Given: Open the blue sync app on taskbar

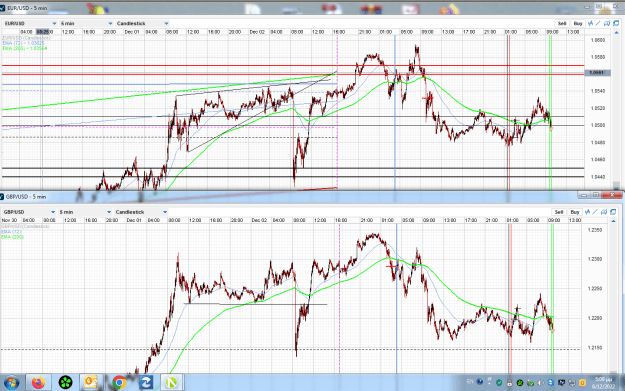Looking at the screenshot, I should pos(146,383).
